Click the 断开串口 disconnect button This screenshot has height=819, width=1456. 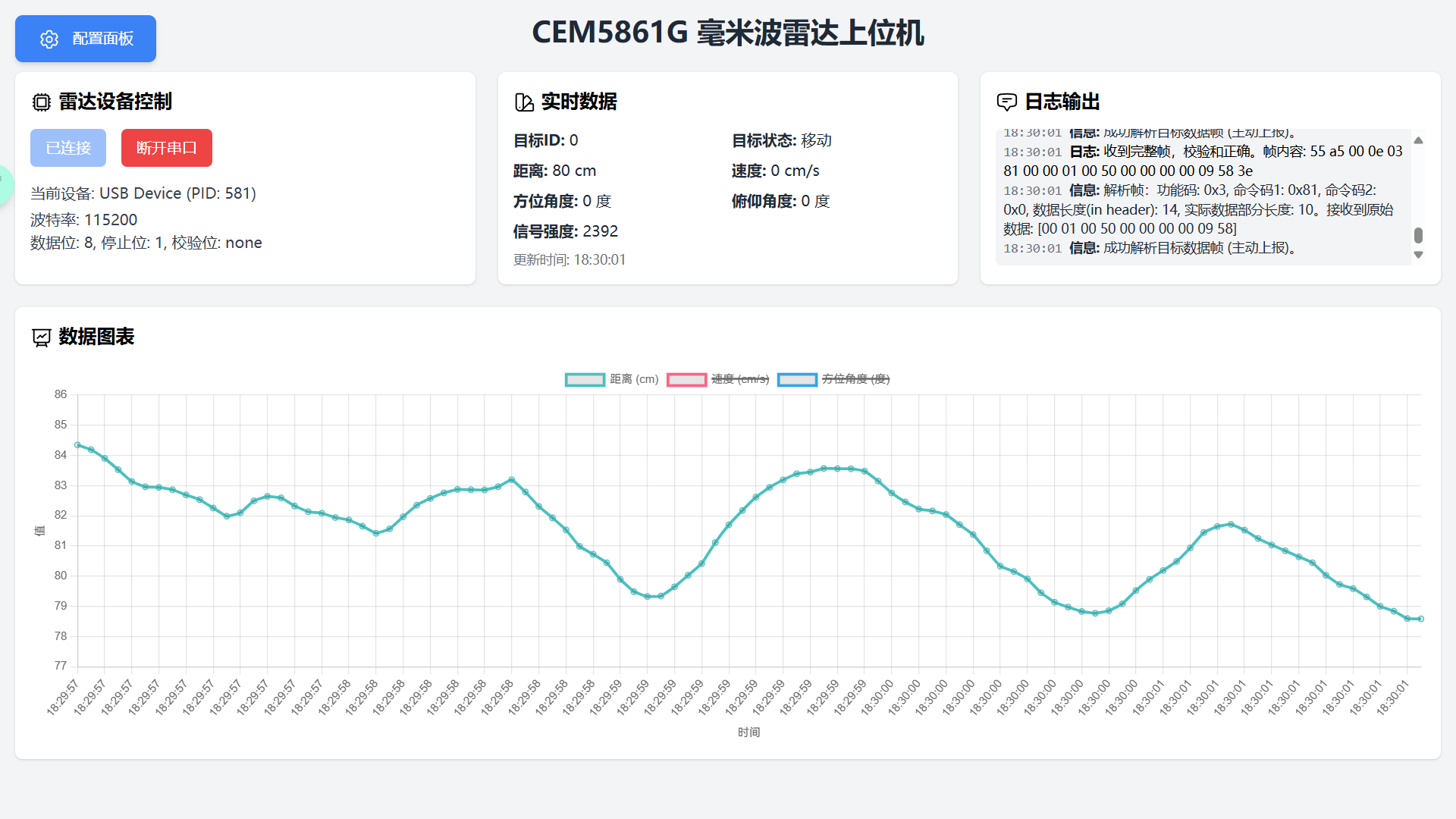pos(167,148)
